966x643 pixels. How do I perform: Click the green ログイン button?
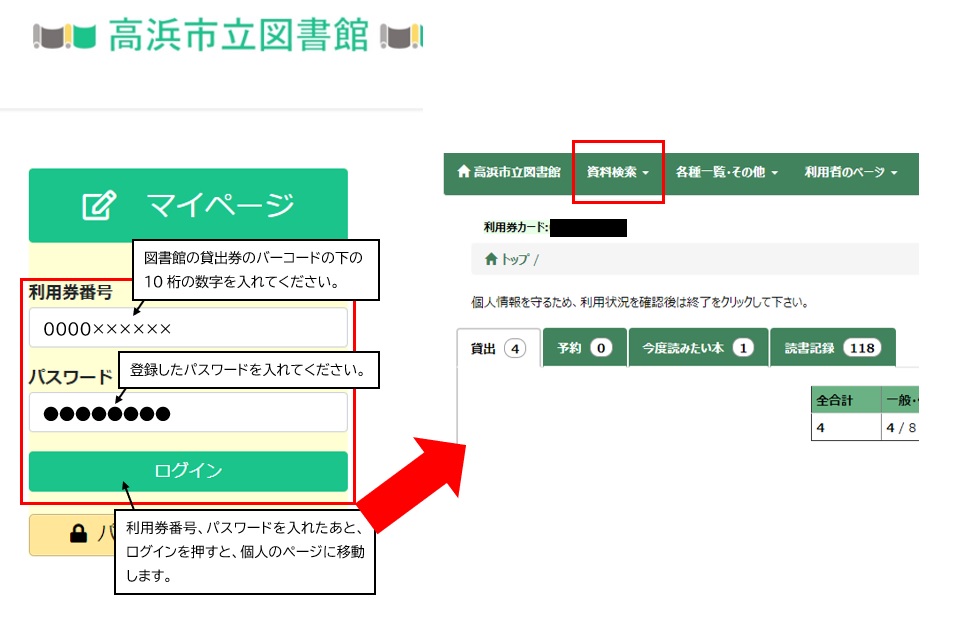188,471
